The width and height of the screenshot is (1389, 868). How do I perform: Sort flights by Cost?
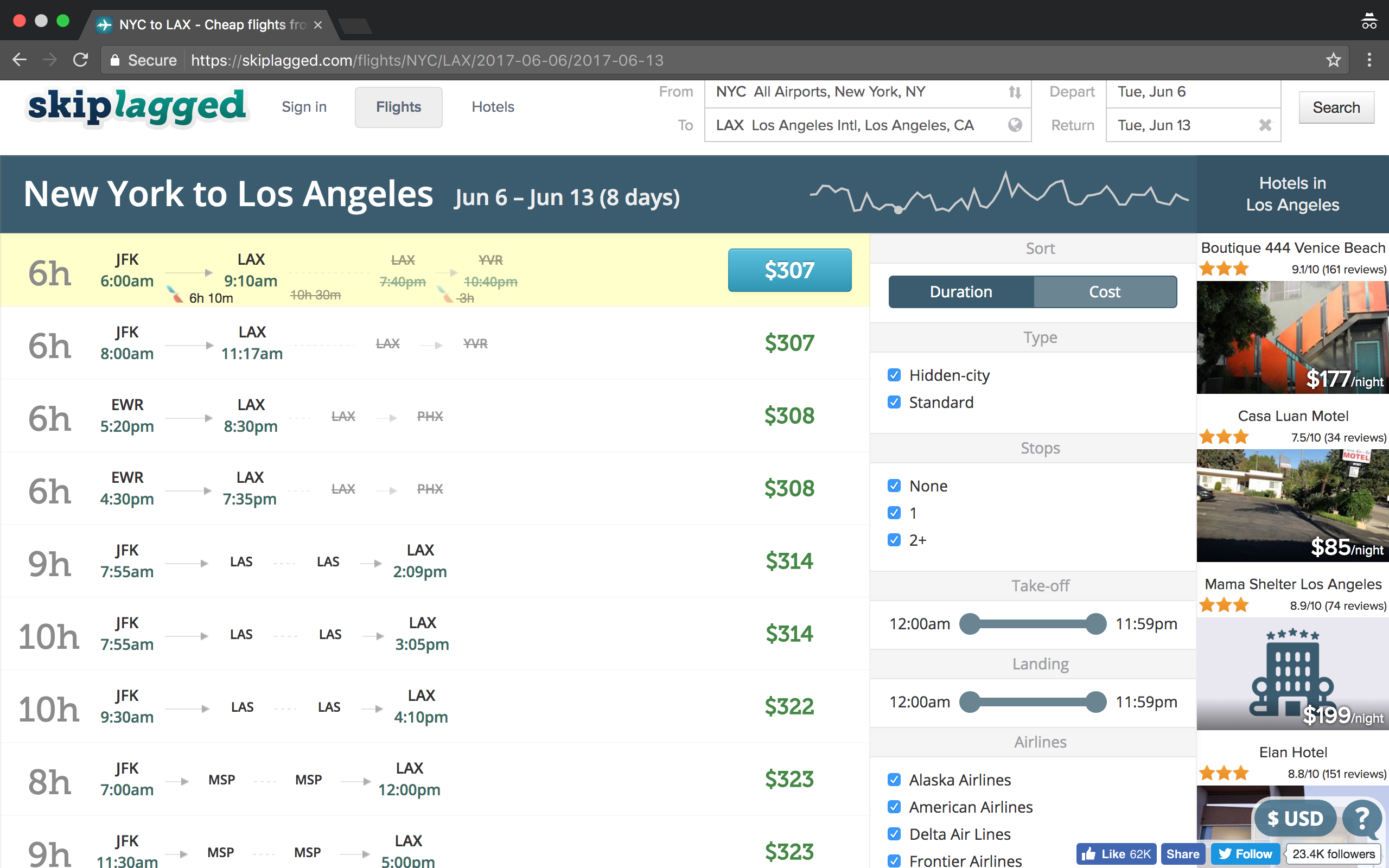tap(1105, 292)
